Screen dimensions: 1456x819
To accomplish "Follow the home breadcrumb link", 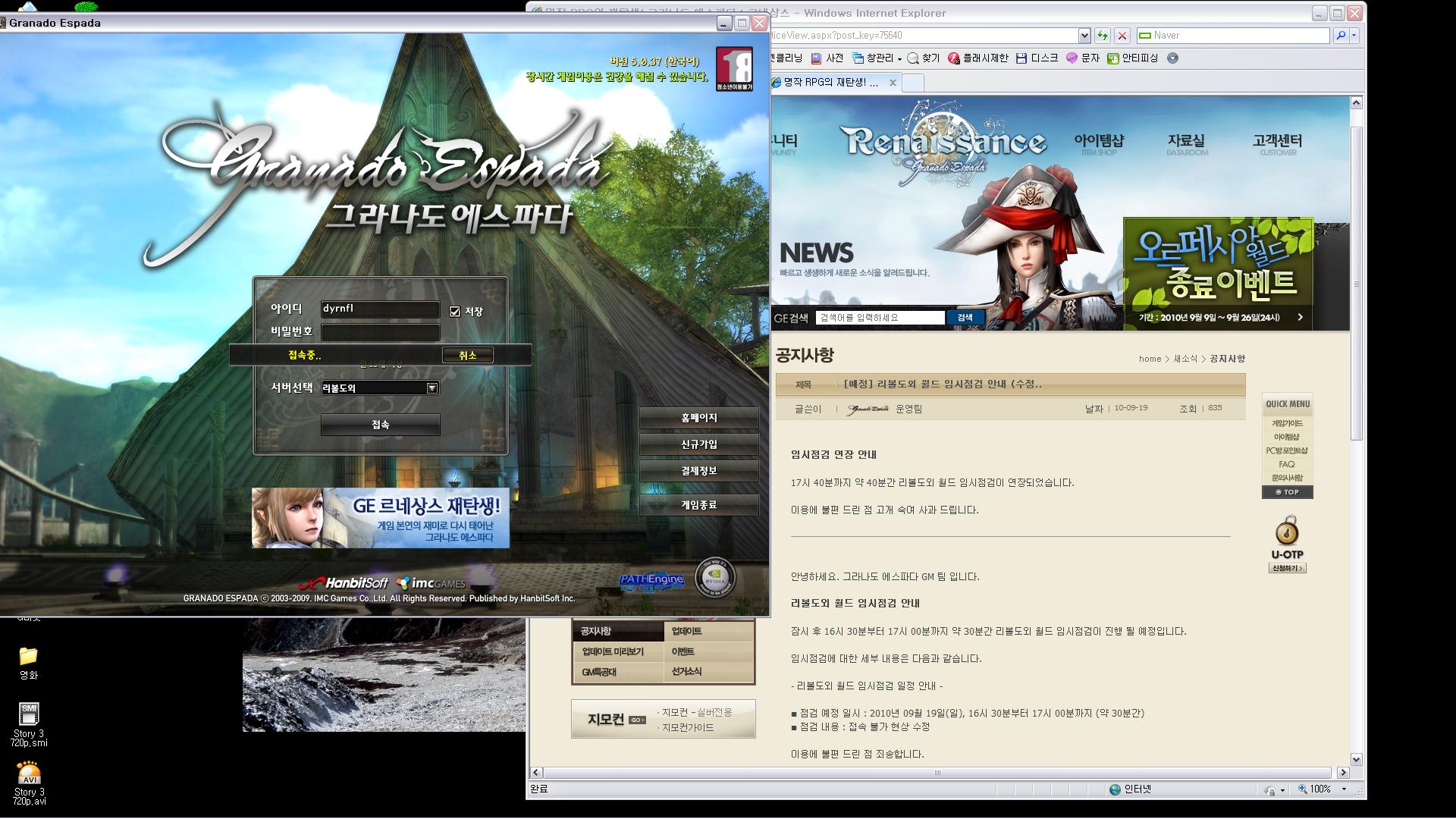I will coord(1150,359).
